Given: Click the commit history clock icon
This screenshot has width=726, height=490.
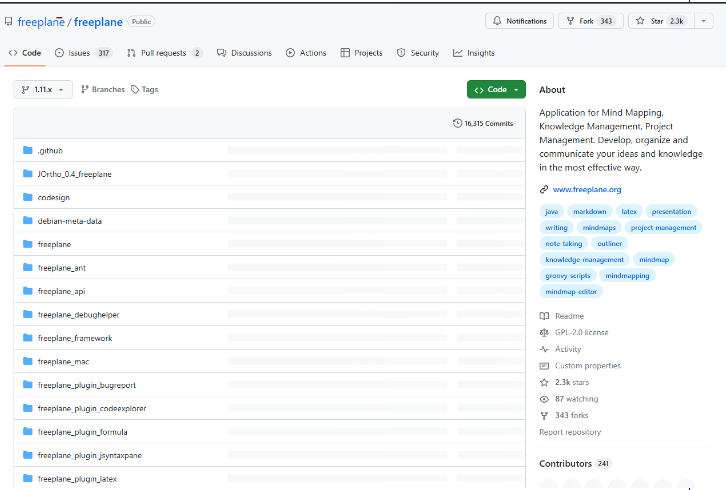Looking at the screenshot, I should pyautogui.click(x=457, y=124).
